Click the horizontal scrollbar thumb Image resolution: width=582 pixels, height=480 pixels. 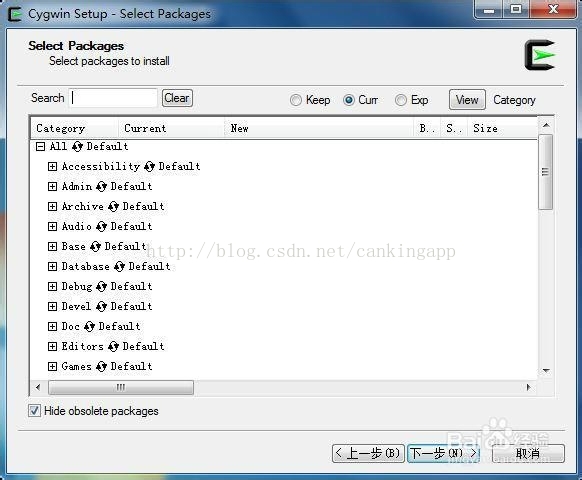[121, 388]
